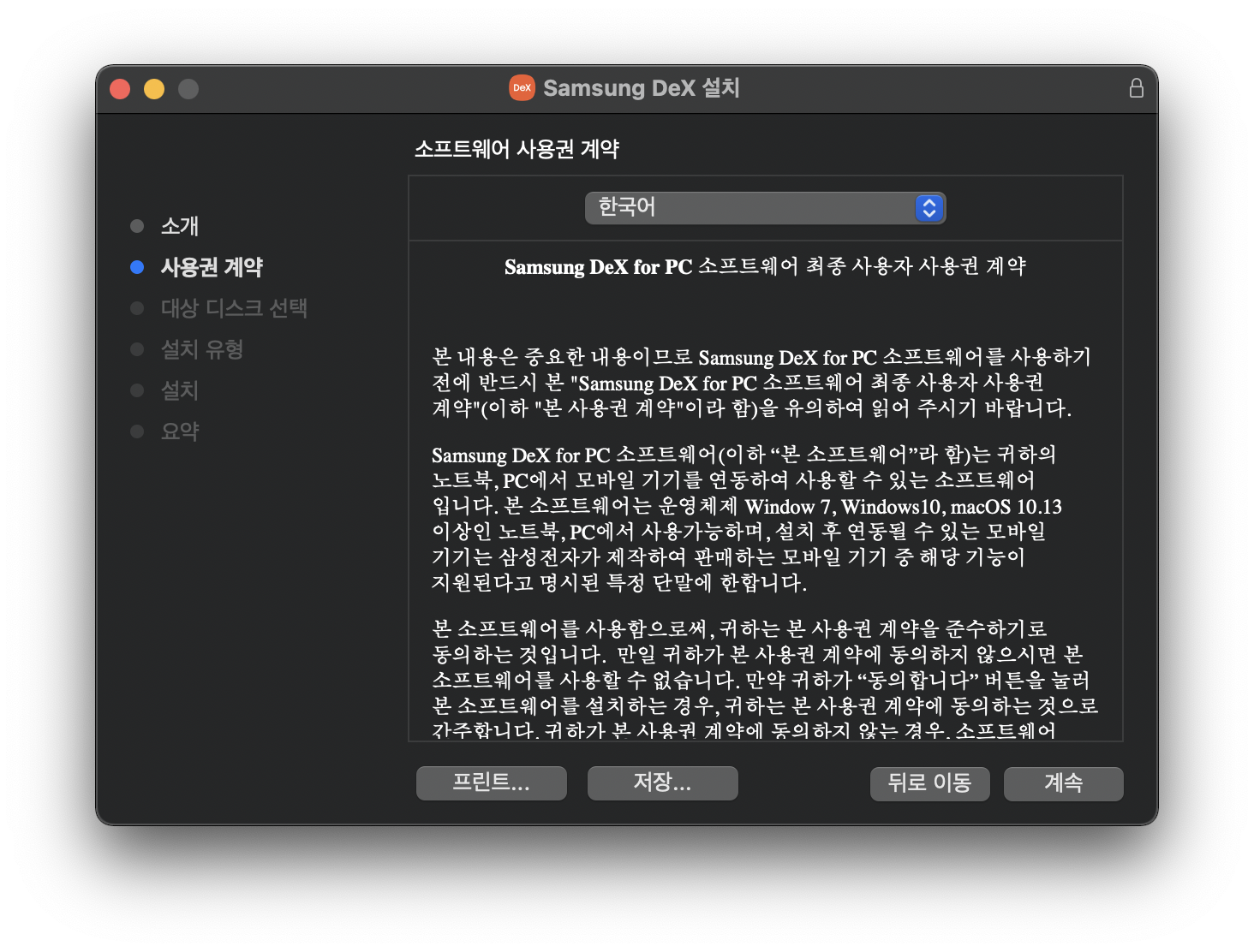Click the paragraph starting '본 소프트웨어를 사용함으로써'
Viewport: 1254px width, 952px height.
tap(765, 679)
